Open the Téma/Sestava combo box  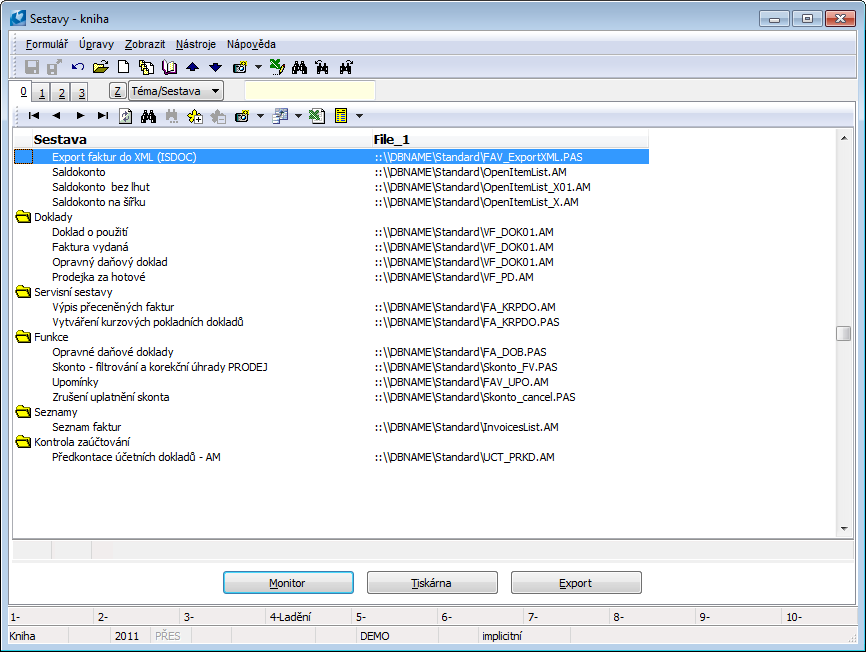tap(176, 91)
